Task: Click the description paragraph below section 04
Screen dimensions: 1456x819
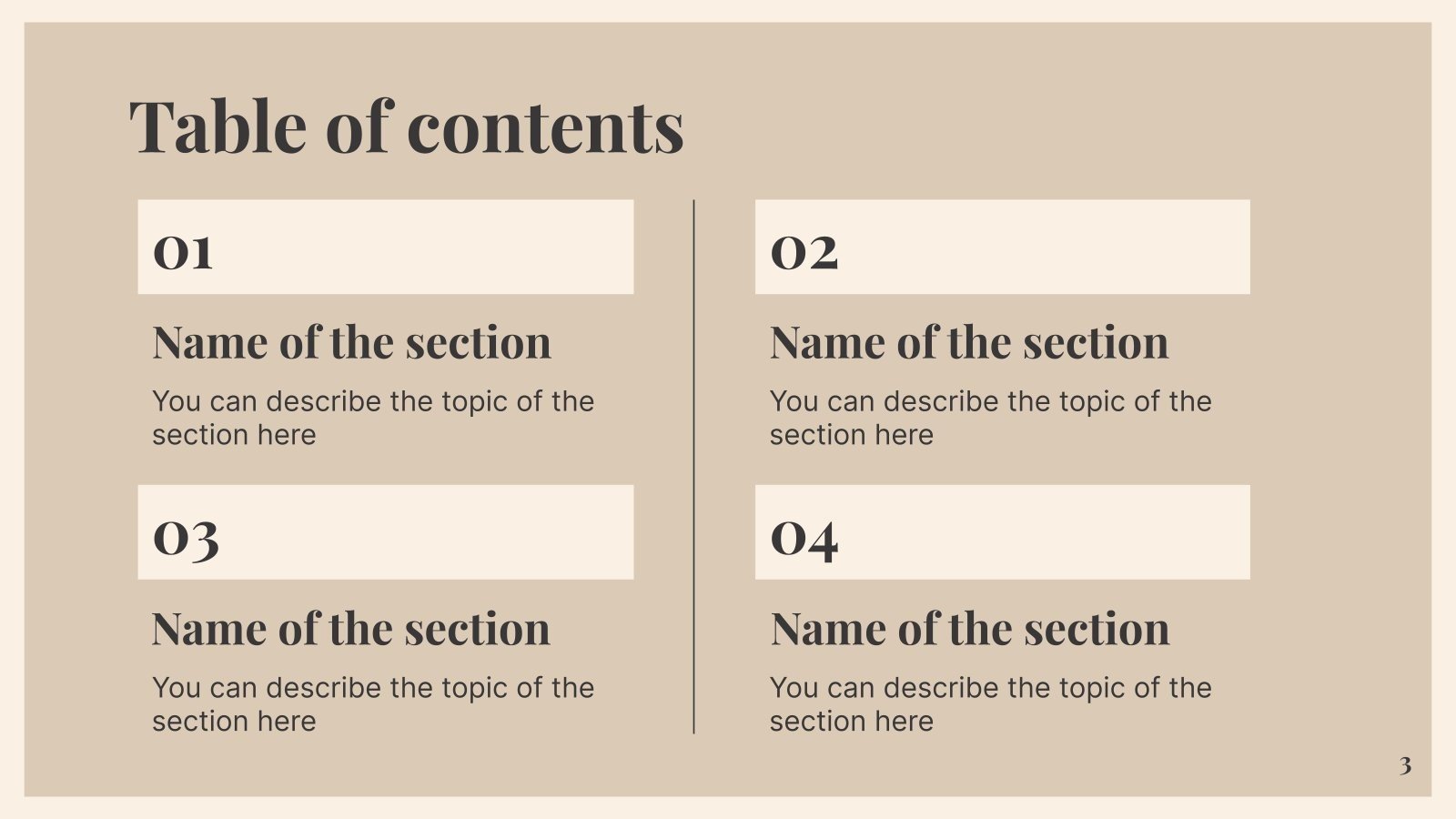Action: [x=990, y=704]
